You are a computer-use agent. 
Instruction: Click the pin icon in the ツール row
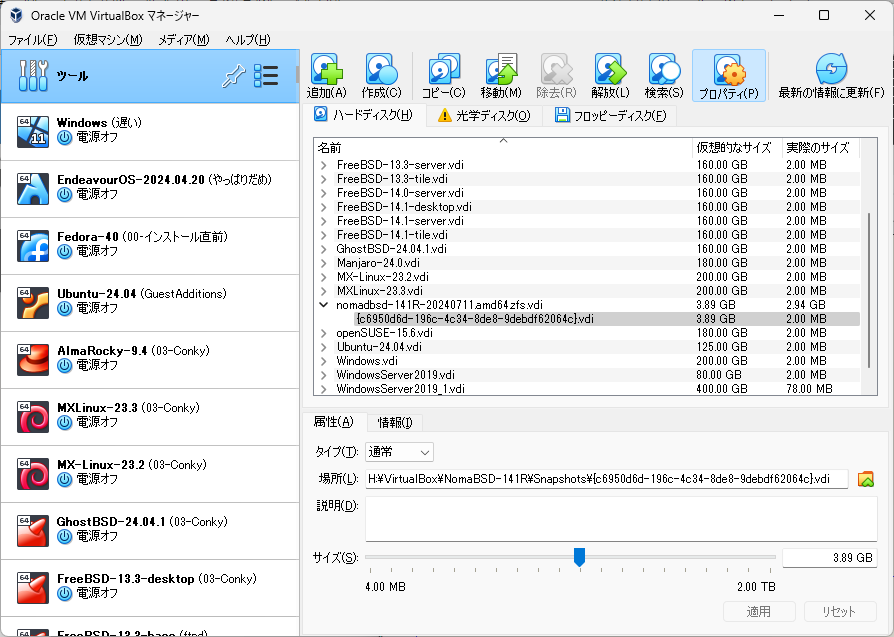[233, 76]
